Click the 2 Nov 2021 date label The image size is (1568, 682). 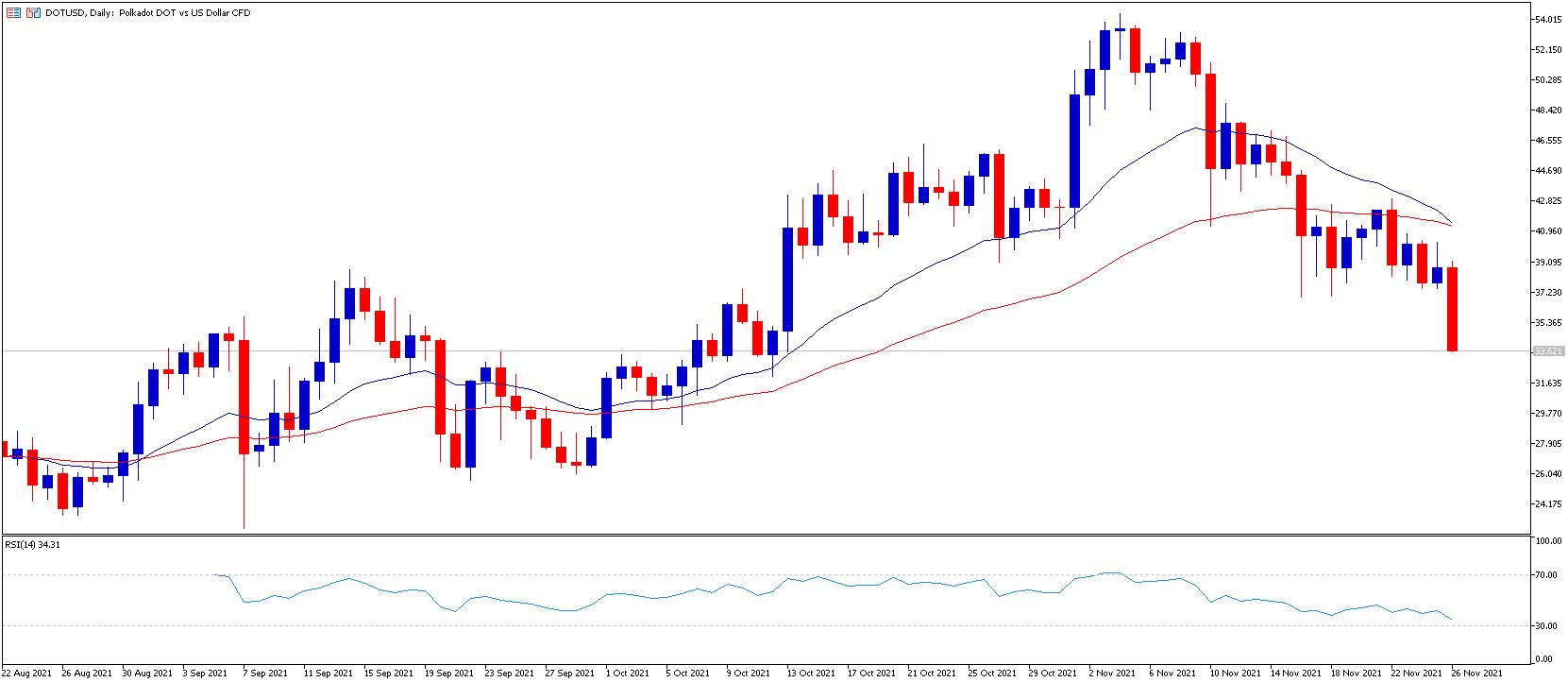[1111, 673]
